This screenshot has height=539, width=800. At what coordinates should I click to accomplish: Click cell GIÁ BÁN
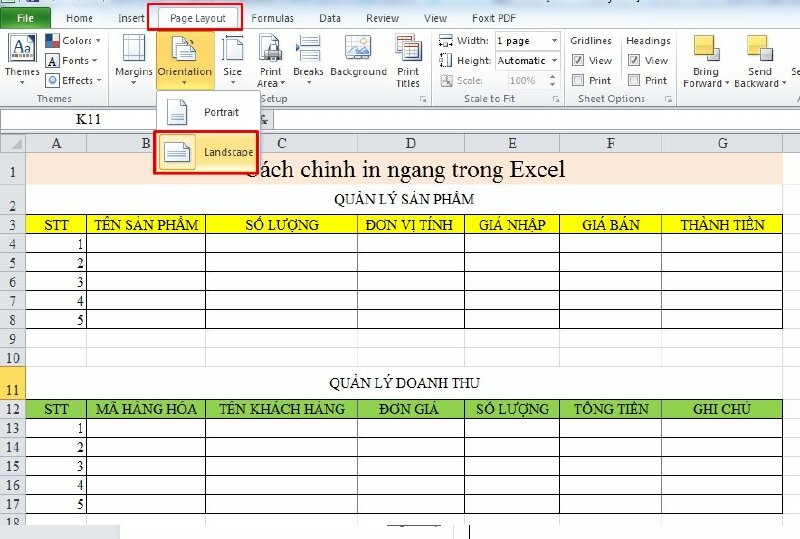(x=610, y=225)
